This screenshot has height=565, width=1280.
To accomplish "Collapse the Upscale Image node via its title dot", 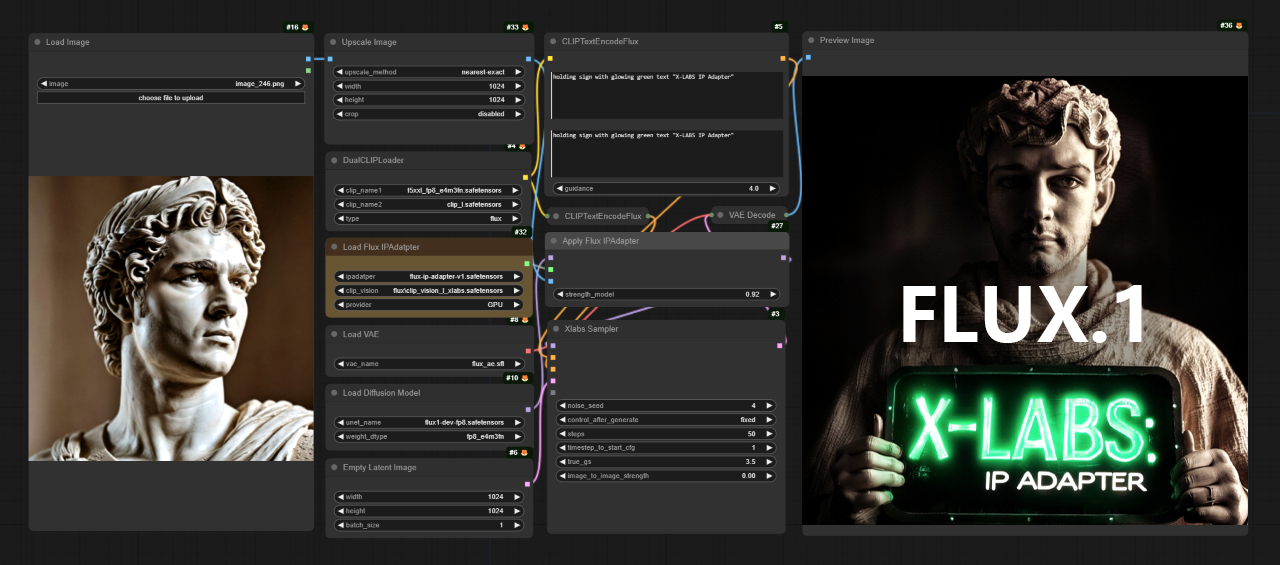I will (x=333, y=42).
